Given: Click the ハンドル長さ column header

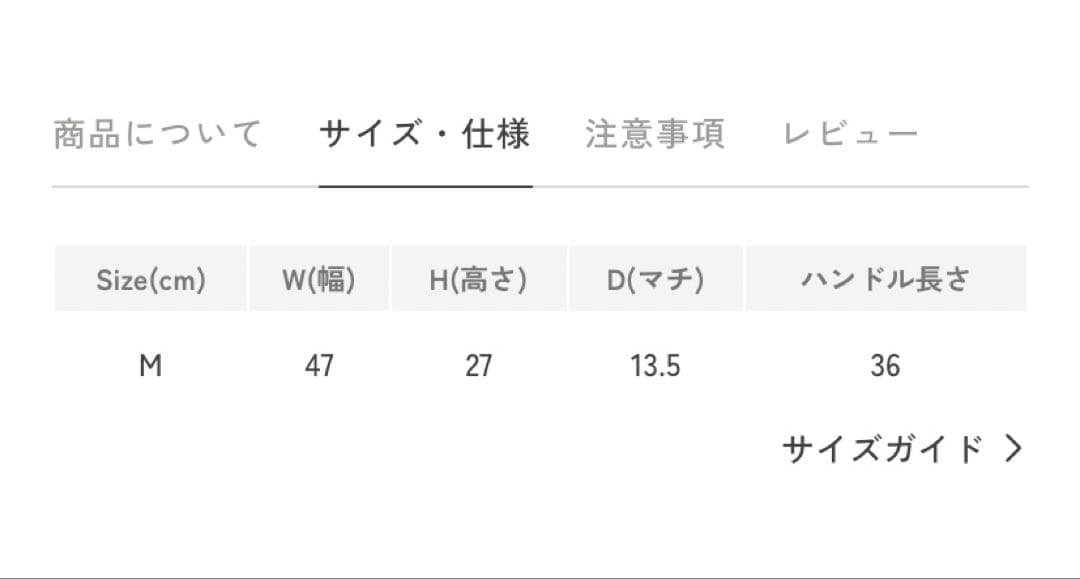Looking at the screenshot, I should click(885, 279).
